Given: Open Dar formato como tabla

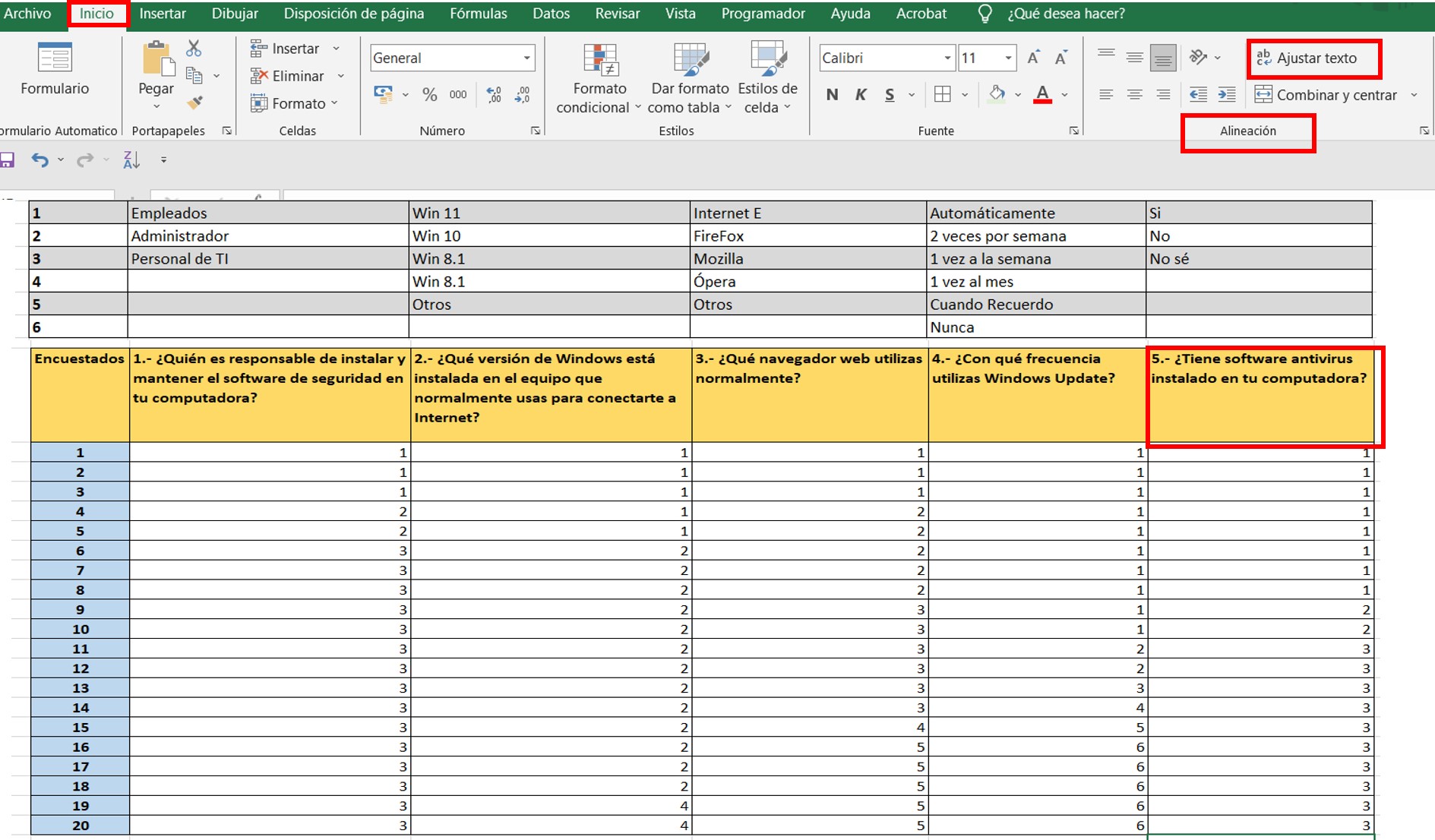Looking at the screenshot, I should click(x=690, y=78).
